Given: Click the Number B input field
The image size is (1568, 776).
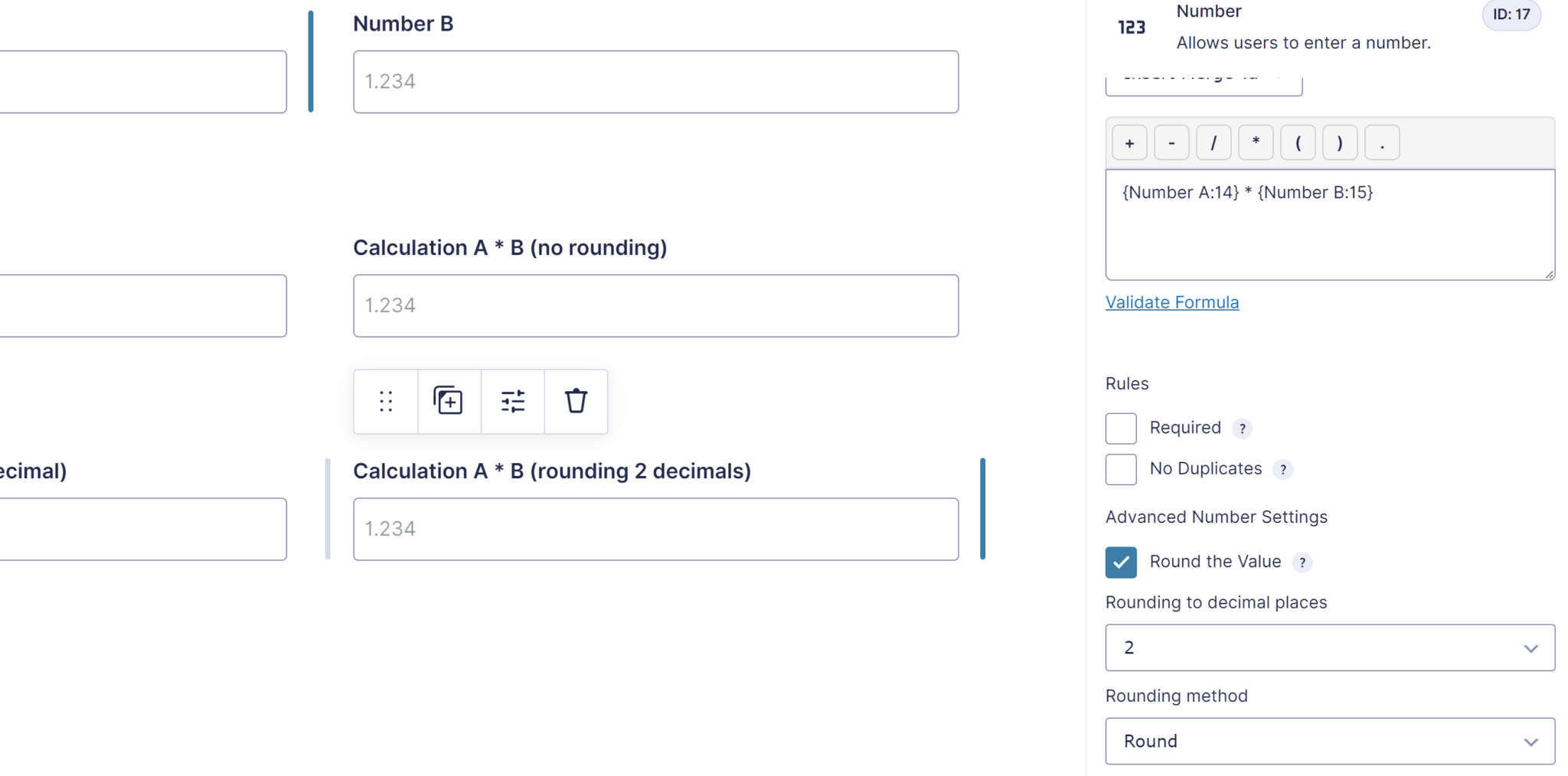Looking at the screenshot, I should click(x=655, y=82).
